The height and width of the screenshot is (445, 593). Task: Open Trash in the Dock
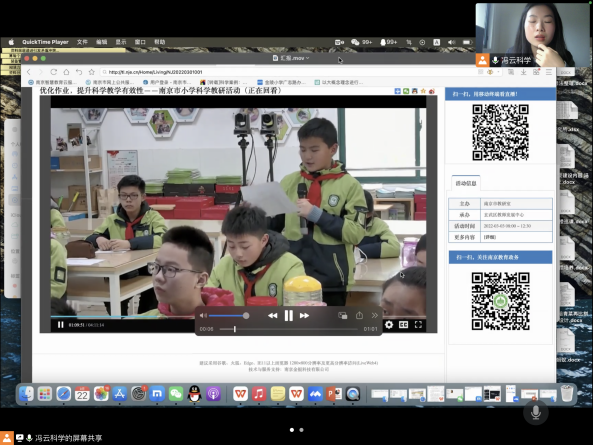coord(567,393)
